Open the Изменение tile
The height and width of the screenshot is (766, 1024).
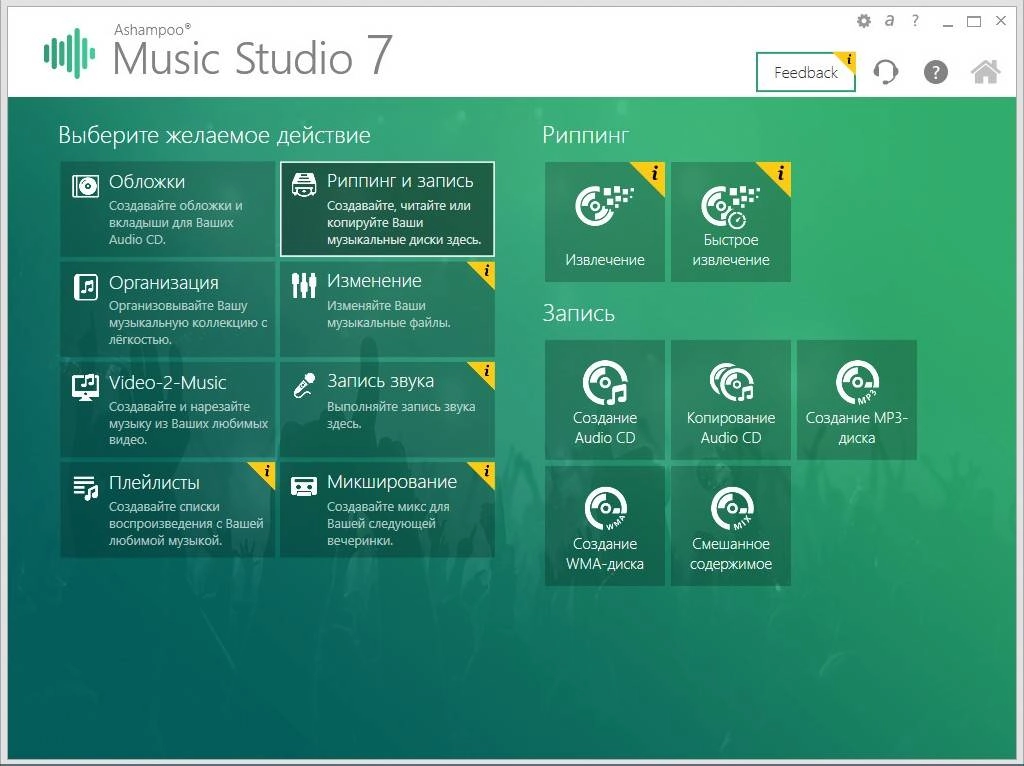coord(387,309)
